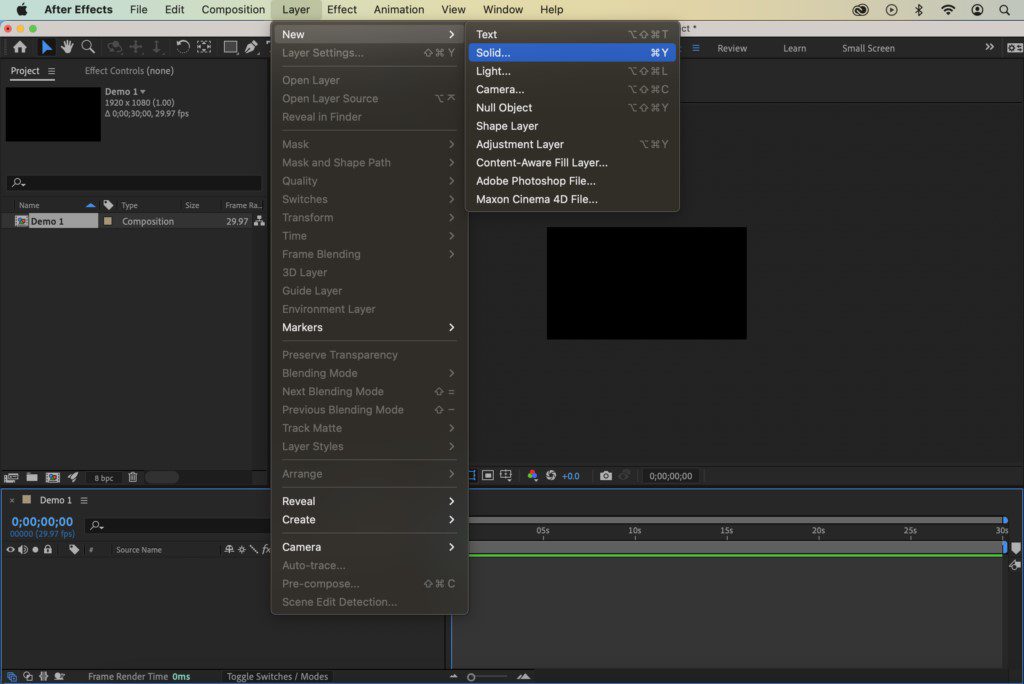
Task: Click the Bluetooth menu bar icon
Action: (918, 10)
